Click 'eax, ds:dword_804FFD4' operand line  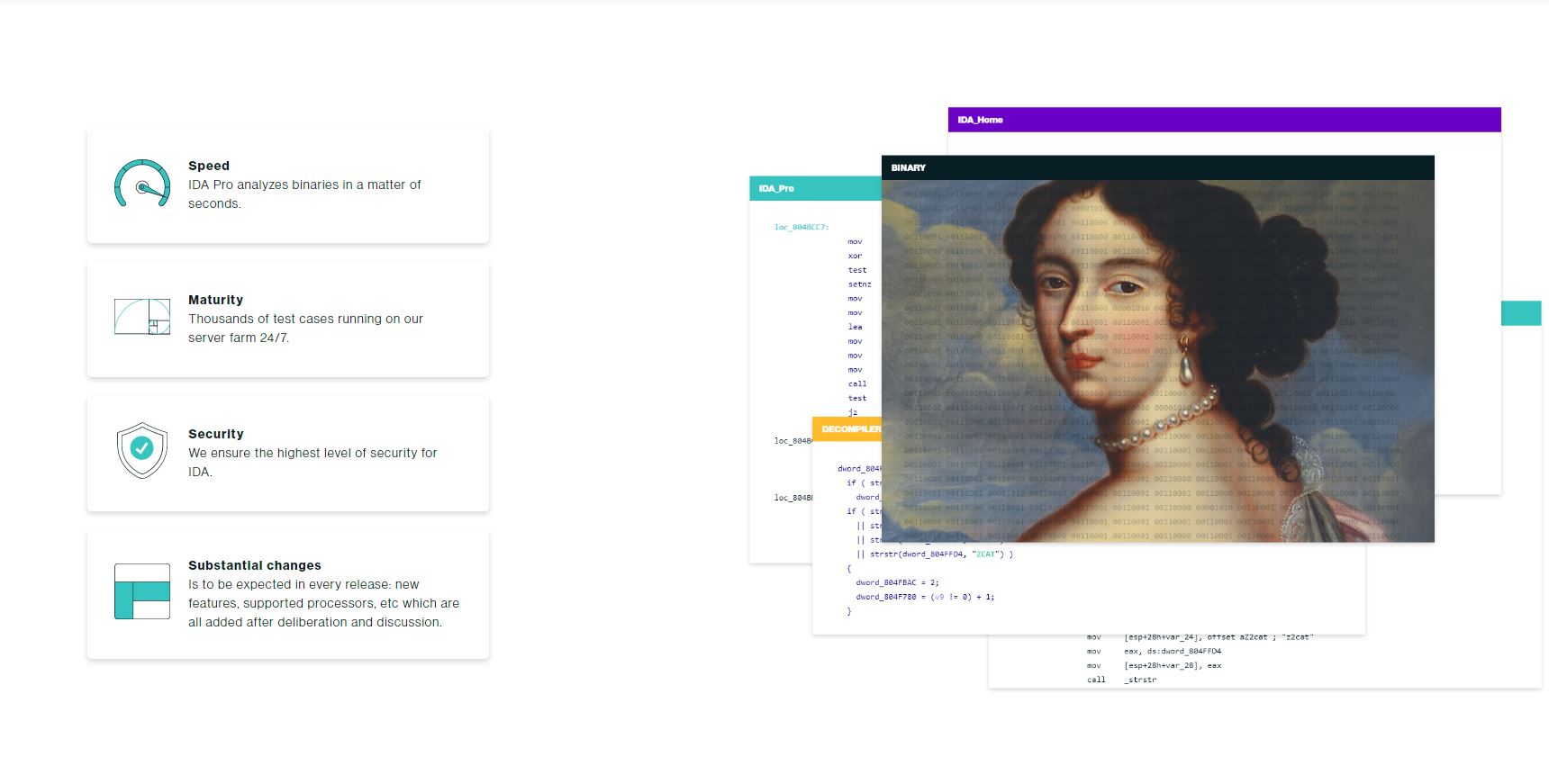[1173, 651]
